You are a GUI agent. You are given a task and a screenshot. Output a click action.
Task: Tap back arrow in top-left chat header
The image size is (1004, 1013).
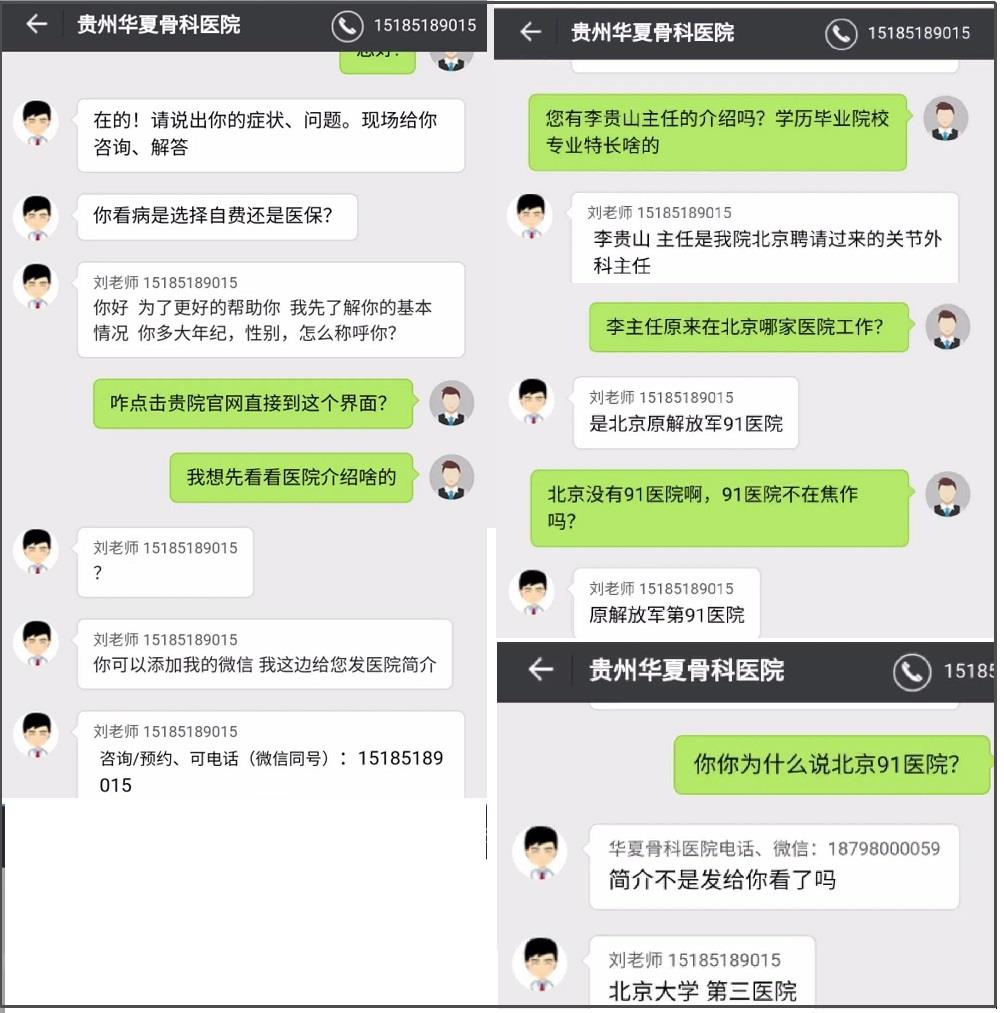click(x=37, y=25)
